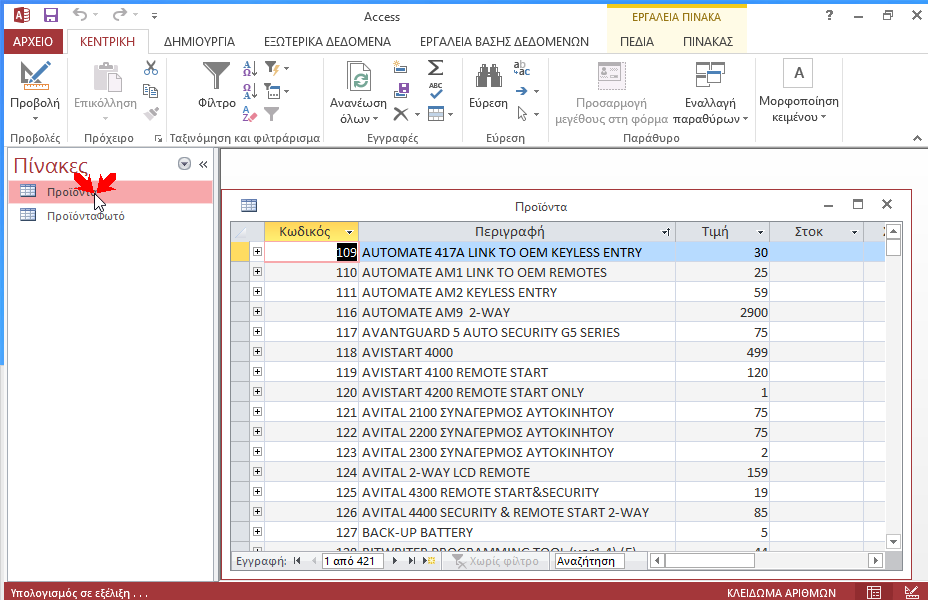Click the current record number box
The width and height of the screenshot is (928, 600).
point(353,561)
